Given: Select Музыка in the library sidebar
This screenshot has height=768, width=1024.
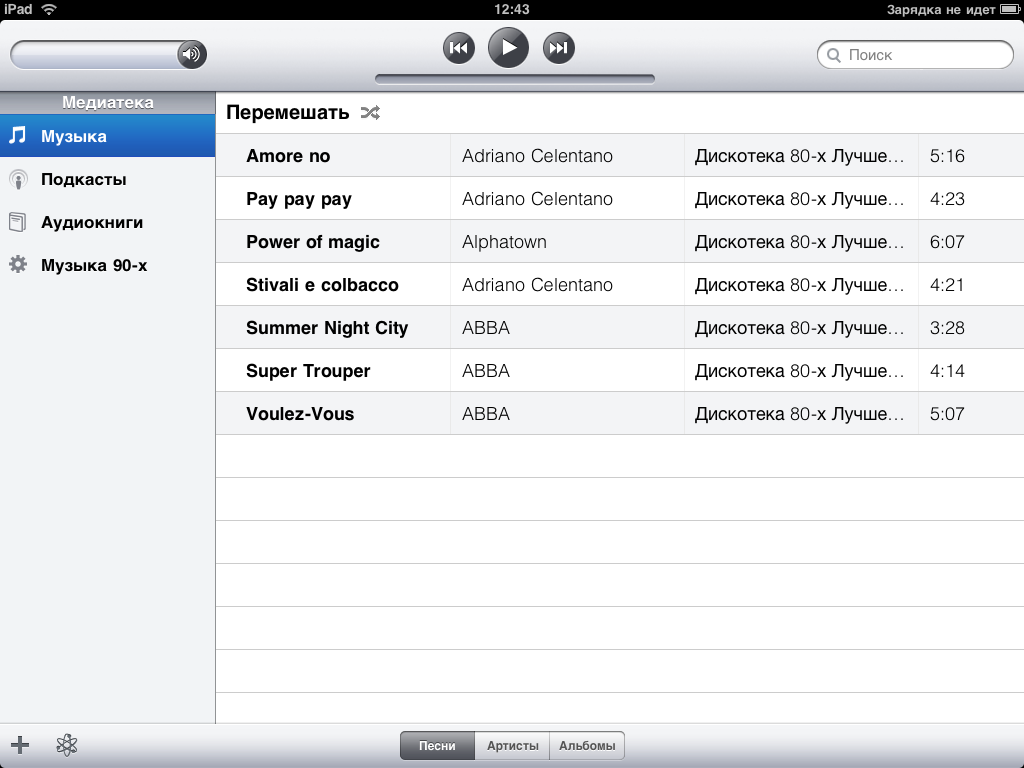Looking at the screenshot, I should [107, 136].
